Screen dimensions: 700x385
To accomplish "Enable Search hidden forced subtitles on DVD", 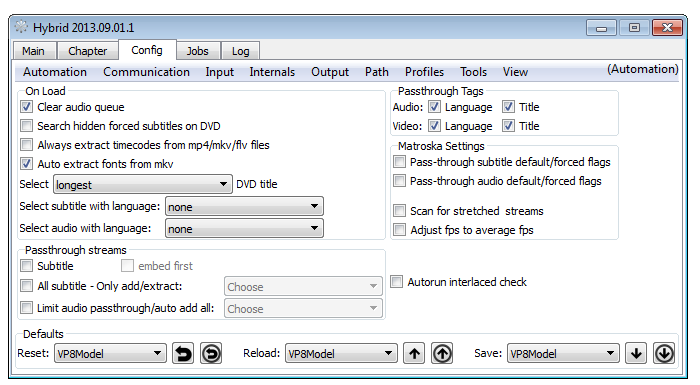I will 26,126.
